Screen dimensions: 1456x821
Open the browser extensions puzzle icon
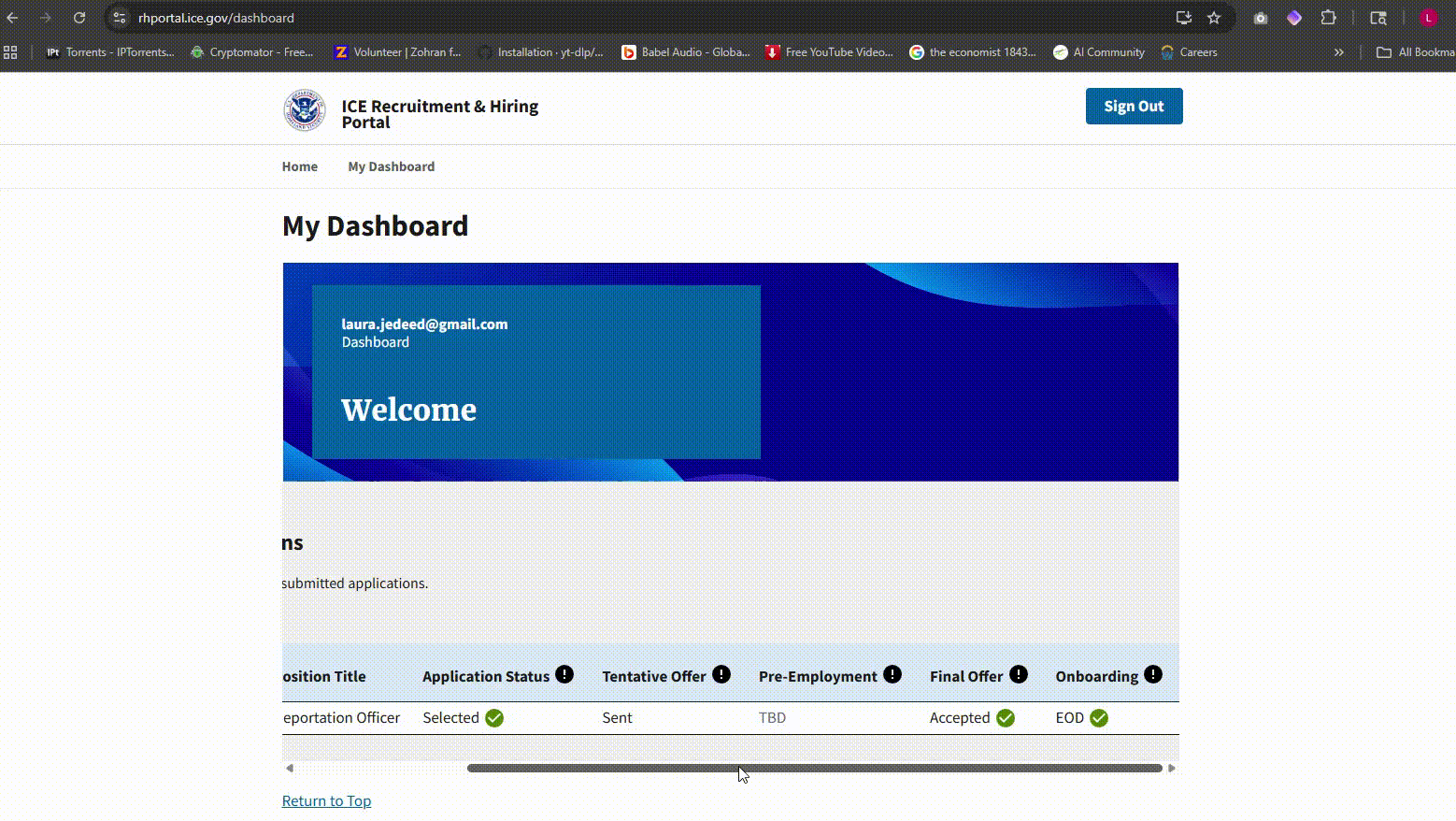1328,18
